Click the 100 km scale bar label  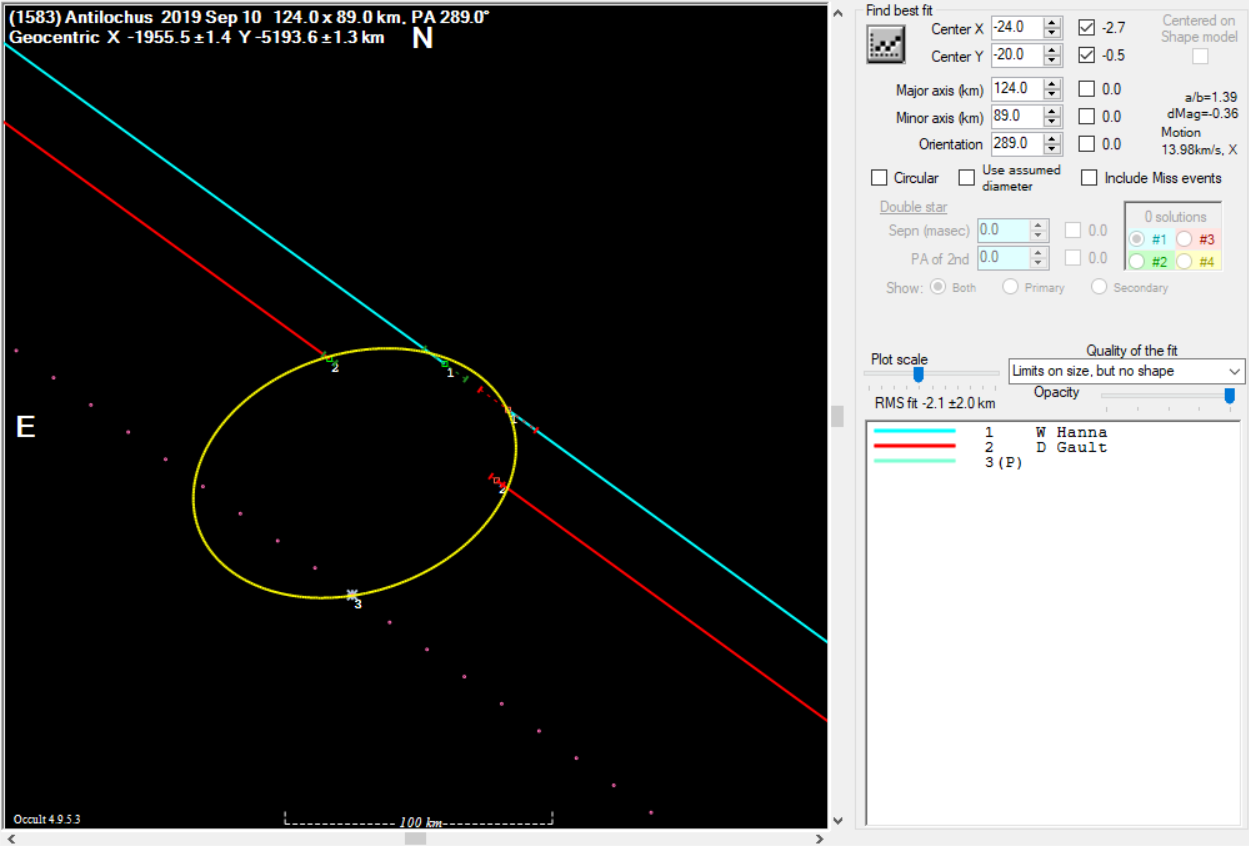tap(420, 822)
